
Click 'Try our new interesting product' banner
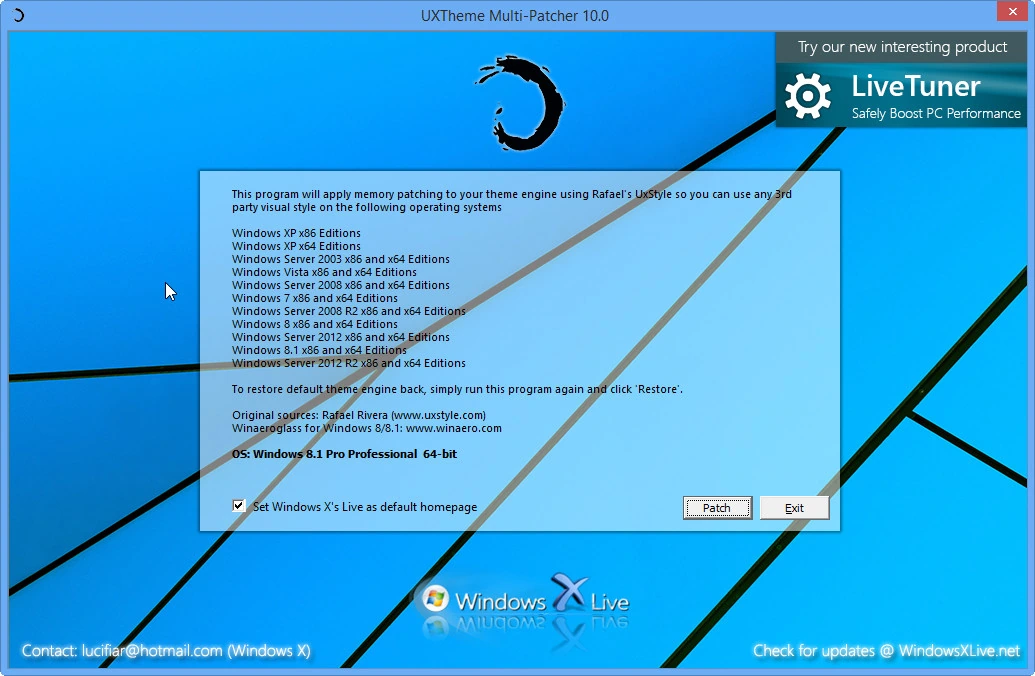902,47
